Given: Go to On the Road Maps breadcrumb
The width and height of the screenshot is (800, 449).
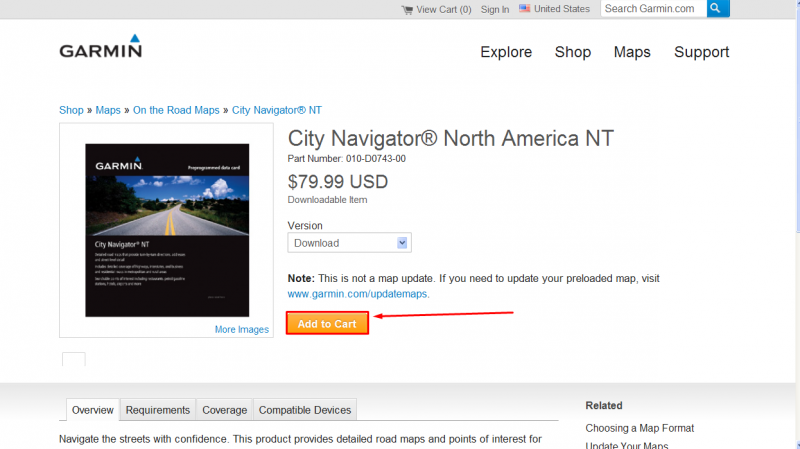Looking at the screenshot, I should (176, 110).
